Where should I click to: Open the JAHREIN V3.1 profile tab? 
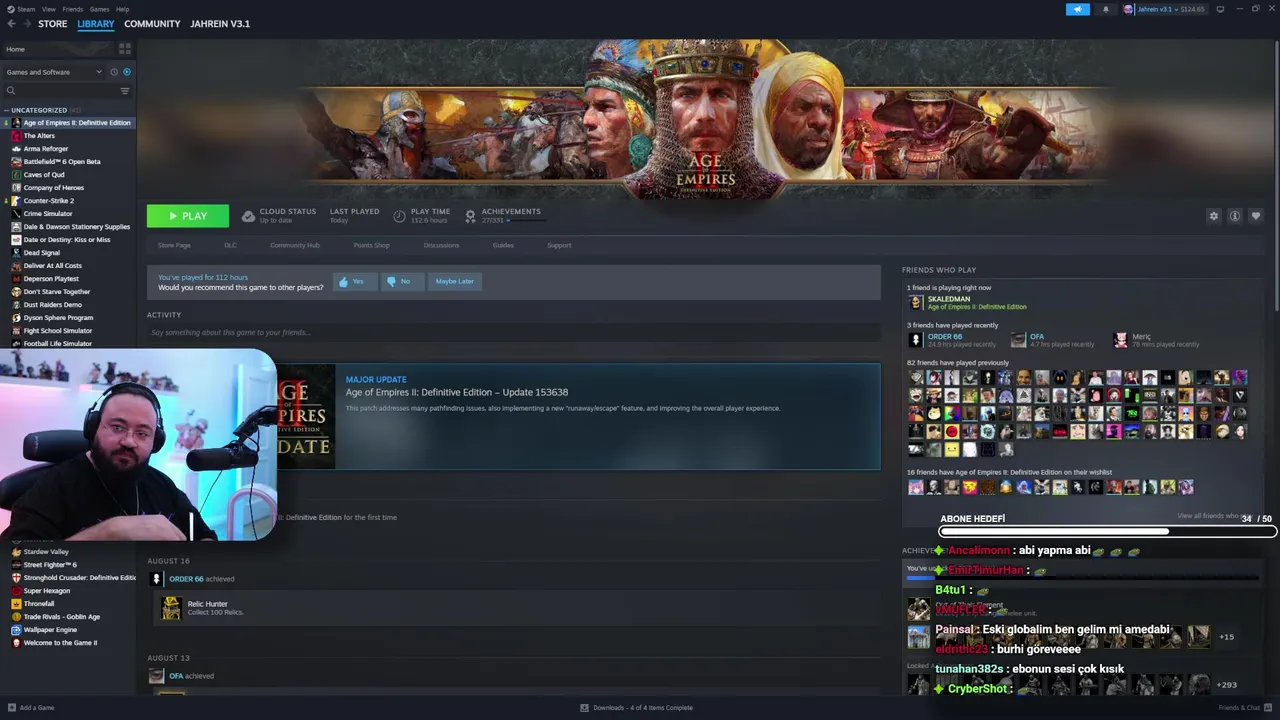(220, 24)
